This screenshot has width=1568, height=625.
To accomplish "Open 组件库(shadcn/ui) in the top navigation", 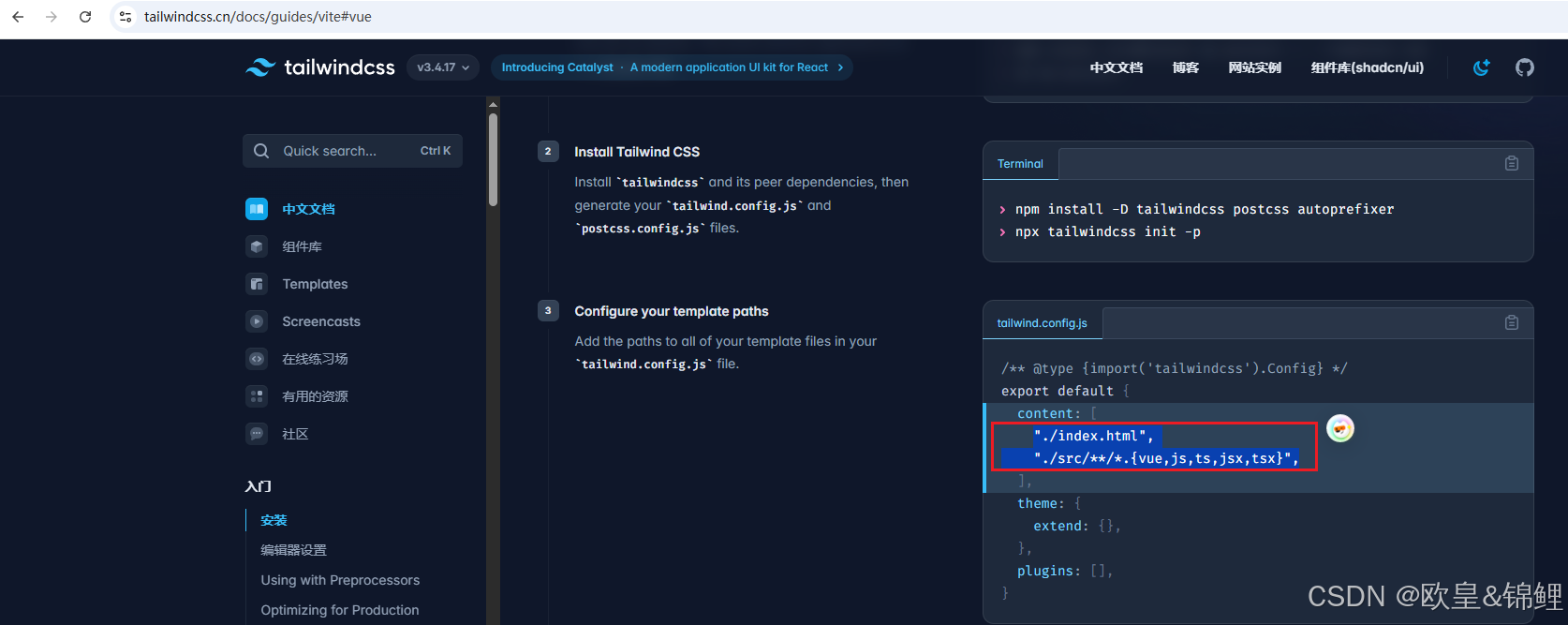I will tap(1367, 67).
